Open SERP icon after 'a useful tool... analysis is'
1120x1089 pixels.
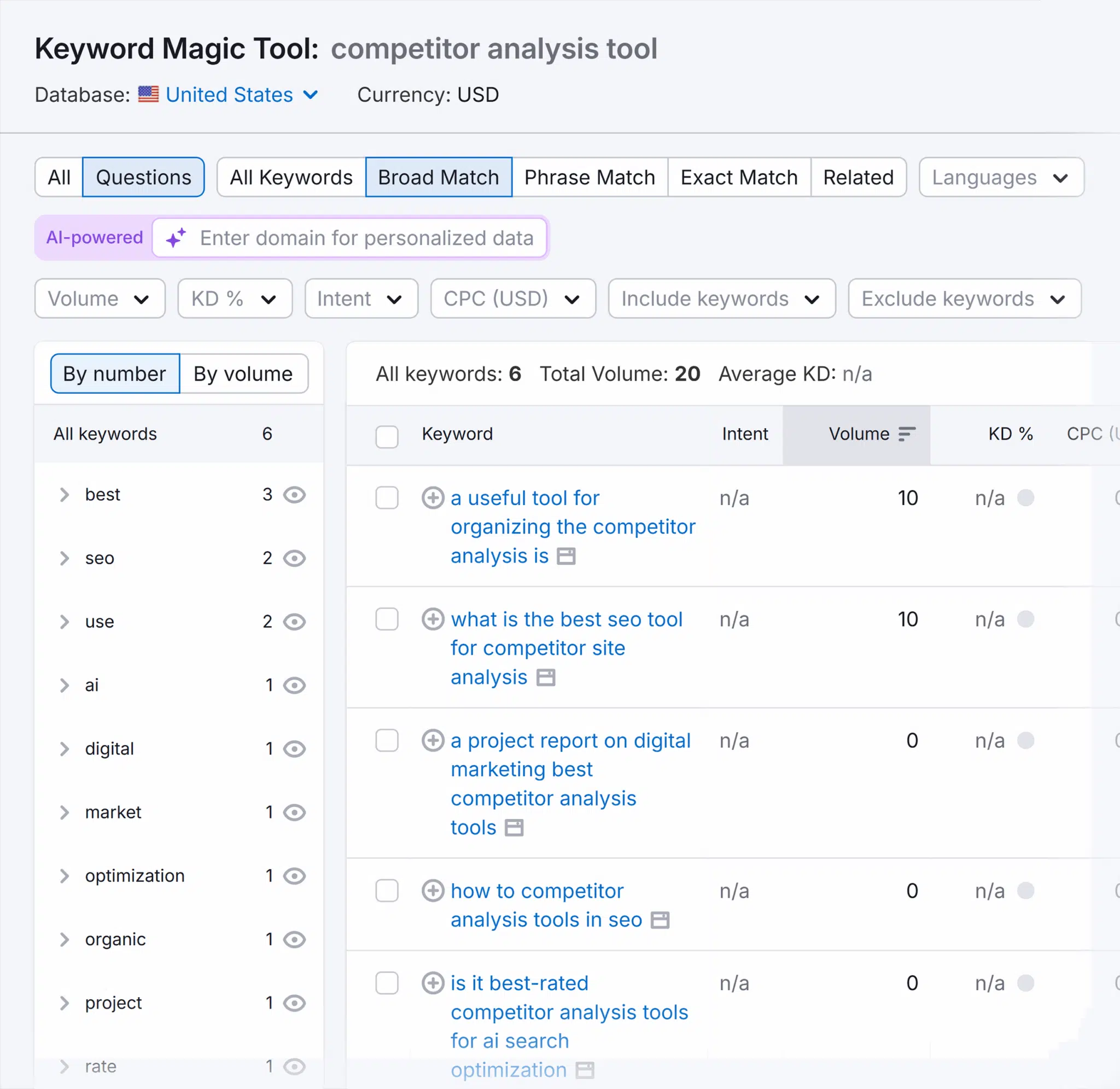point(565,556)
